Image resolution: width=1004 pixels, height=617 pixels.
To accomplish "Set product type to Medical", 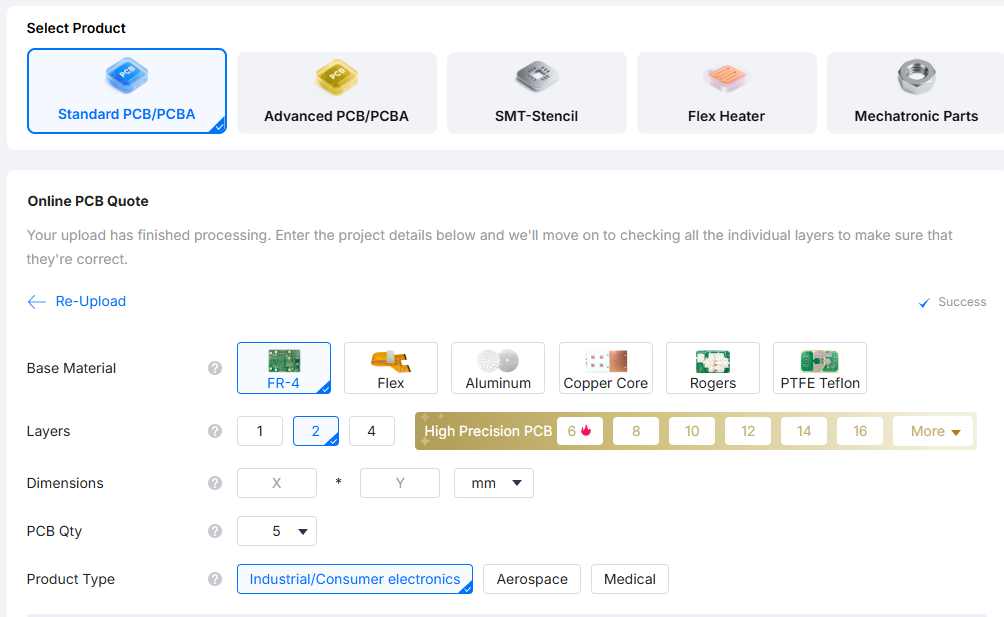I will coord(630,579).
